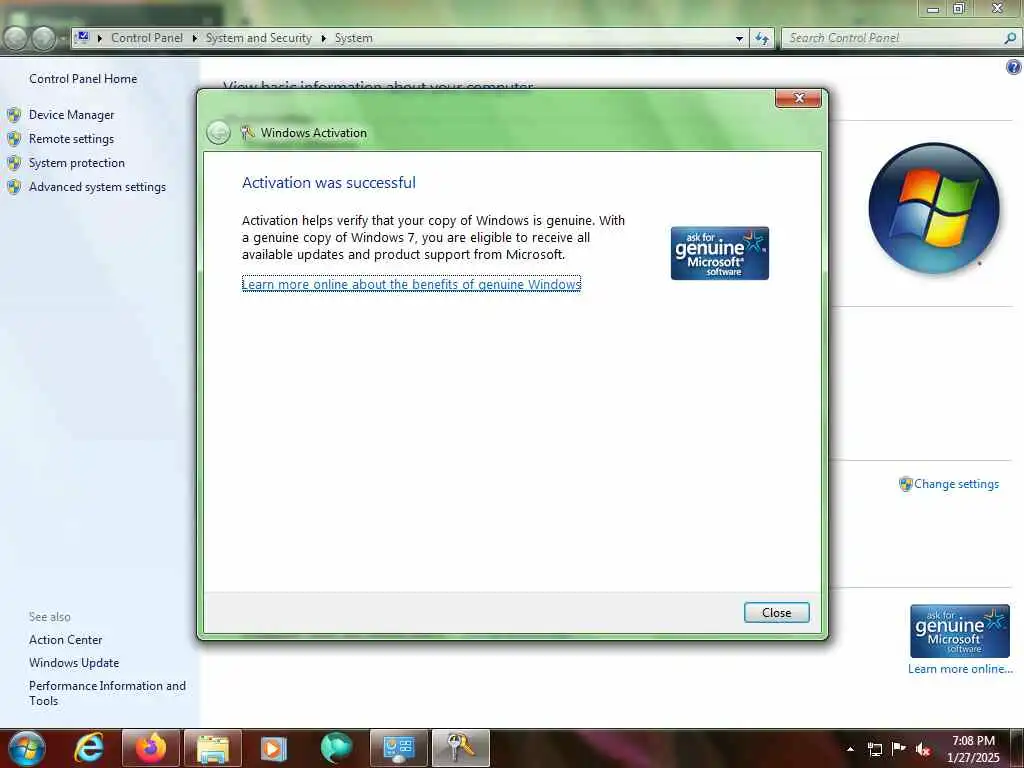Image resolution: width=1024 pixels, height=768 pixels.
Task: Click the shield icon beside Advanced system settings
Action: pos(14,187)
